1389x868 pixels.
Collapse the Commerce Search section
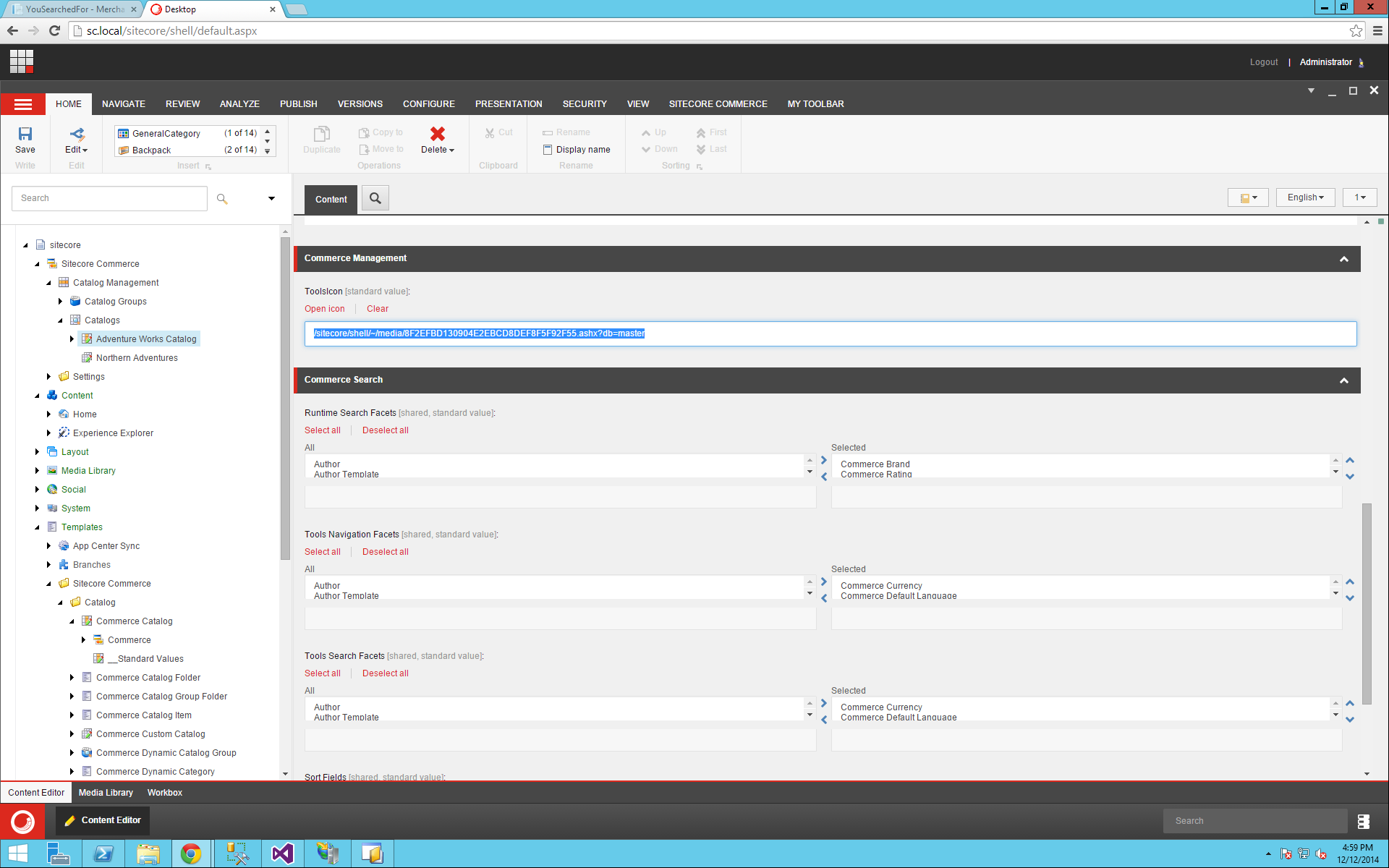click(x=1344, y=380)
